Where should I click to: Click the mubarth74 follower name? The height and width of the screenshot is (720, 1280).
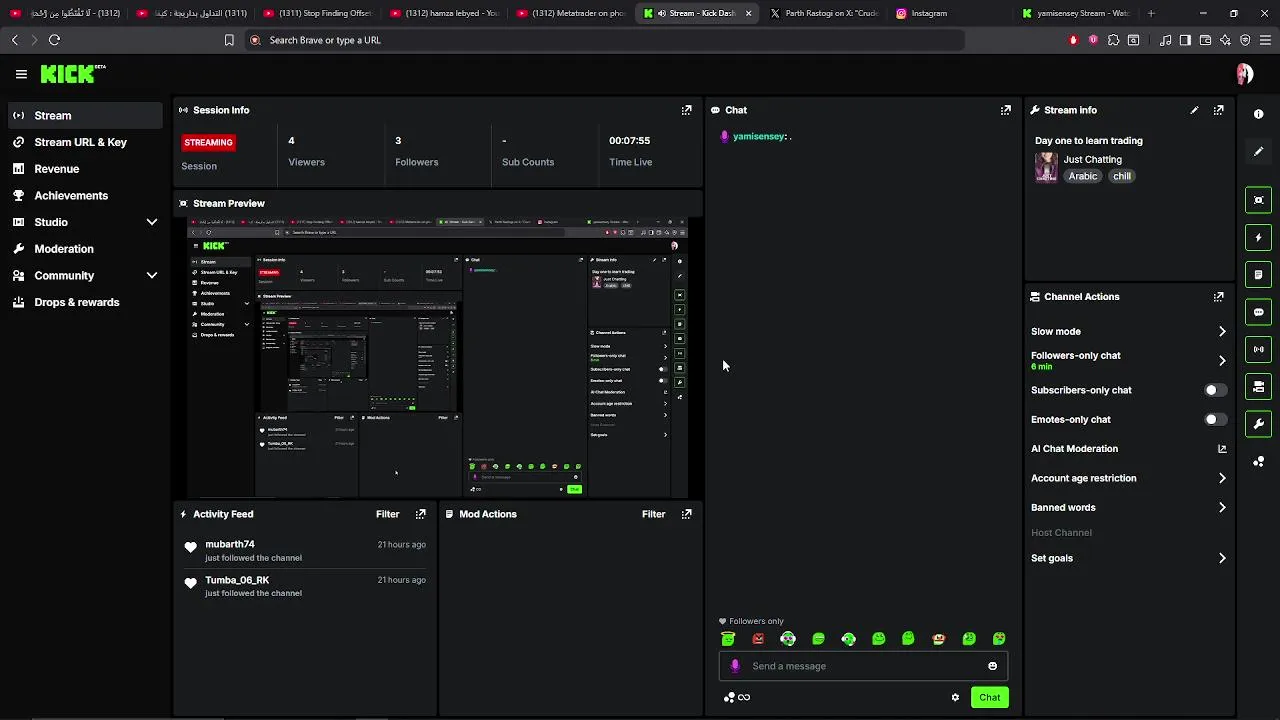[x=230, y=545]
